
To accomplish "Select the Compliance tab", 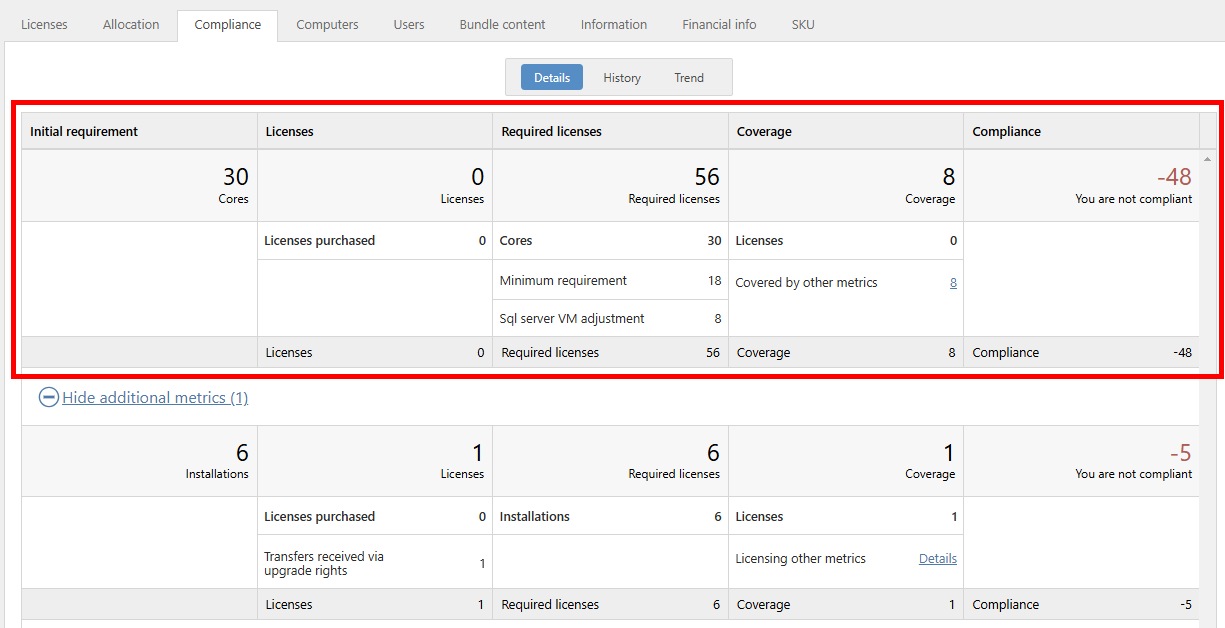I will 228,24.
